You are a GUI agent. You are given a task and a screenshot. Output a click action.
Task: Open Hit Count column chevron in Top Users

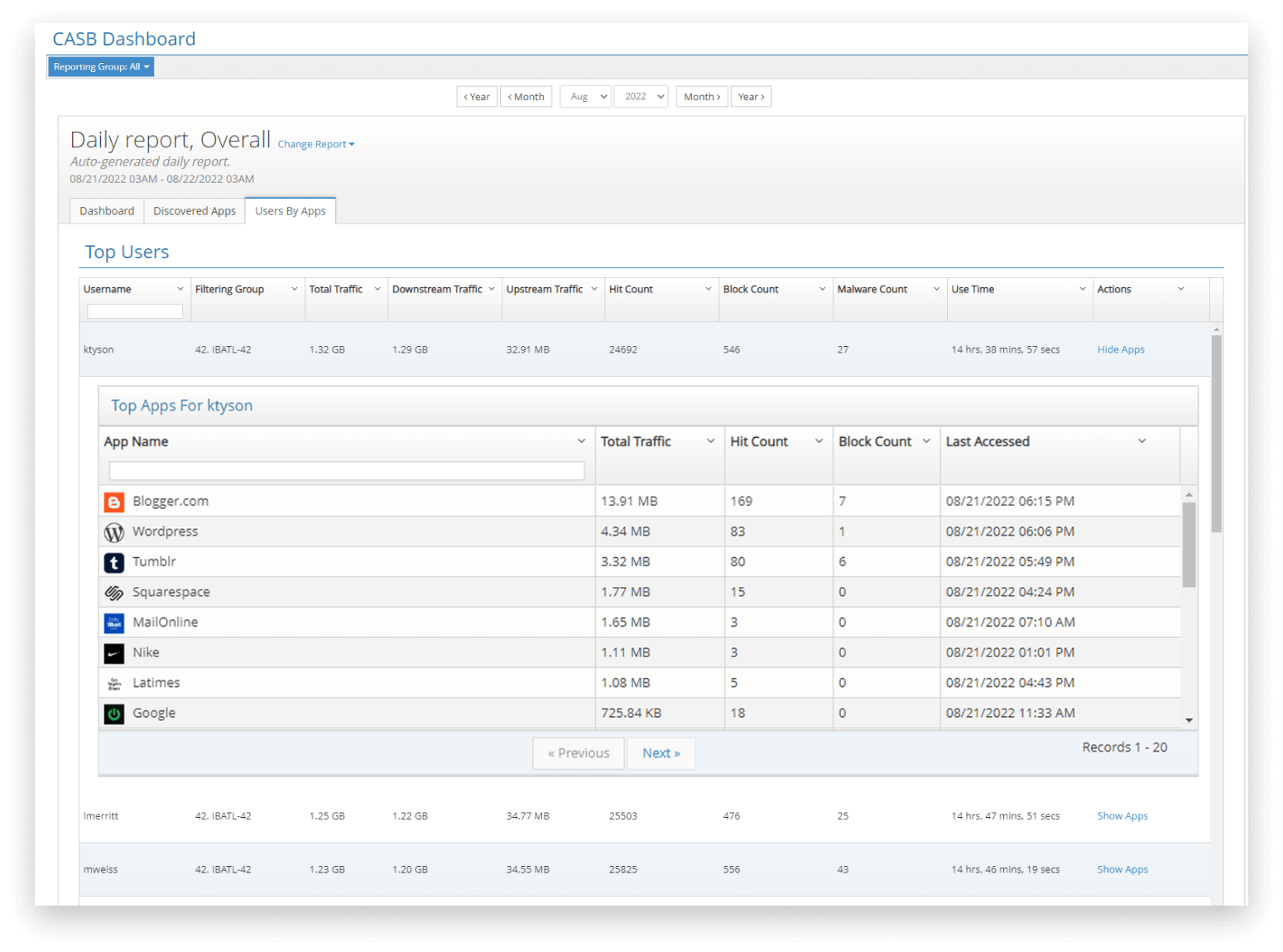click(709, 289)
